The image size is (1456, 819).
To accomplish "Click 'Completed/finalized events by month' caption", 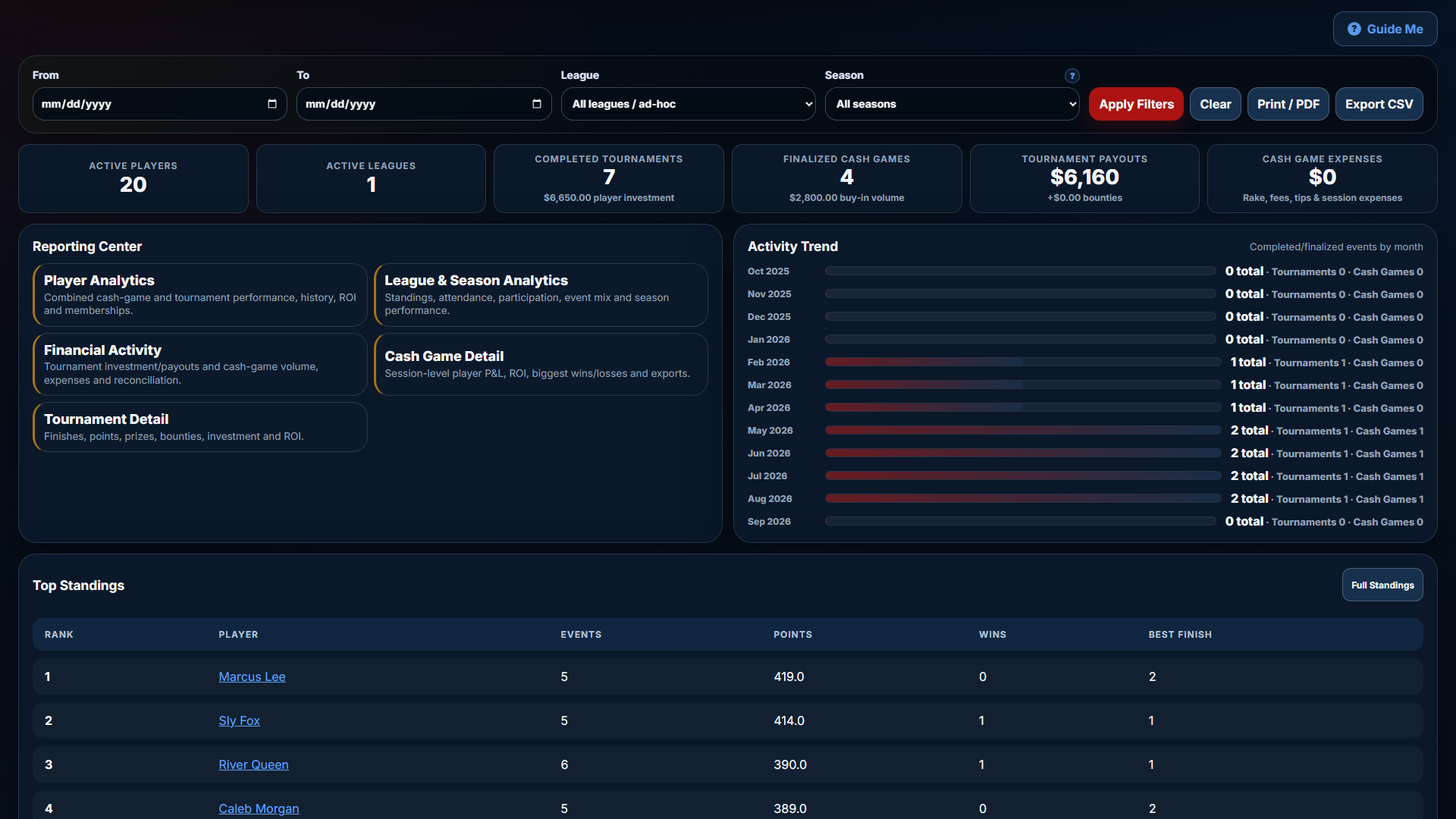I will point(1336,247).
